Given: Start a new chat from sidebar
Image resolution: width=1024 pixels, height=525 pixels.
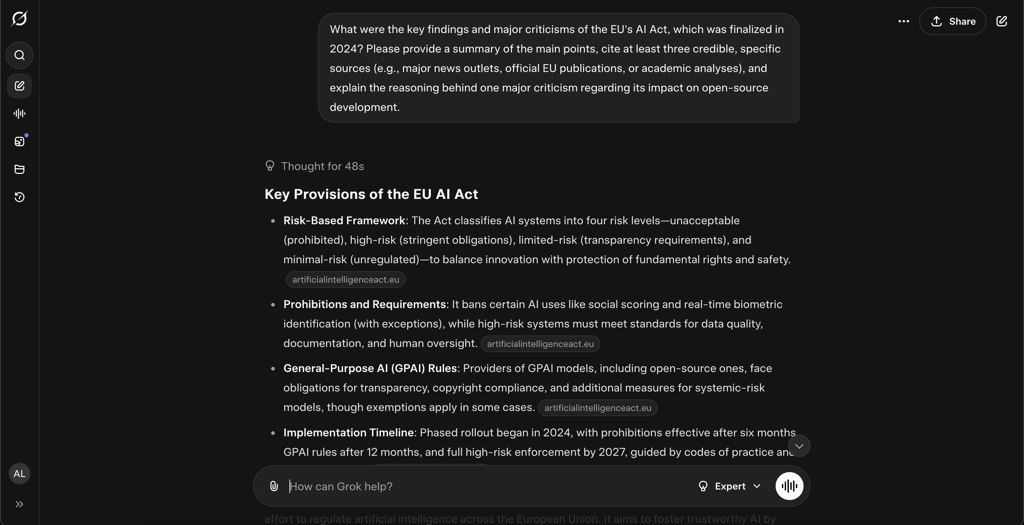Looking at the screenshot, I should click(x=20, y=86).
